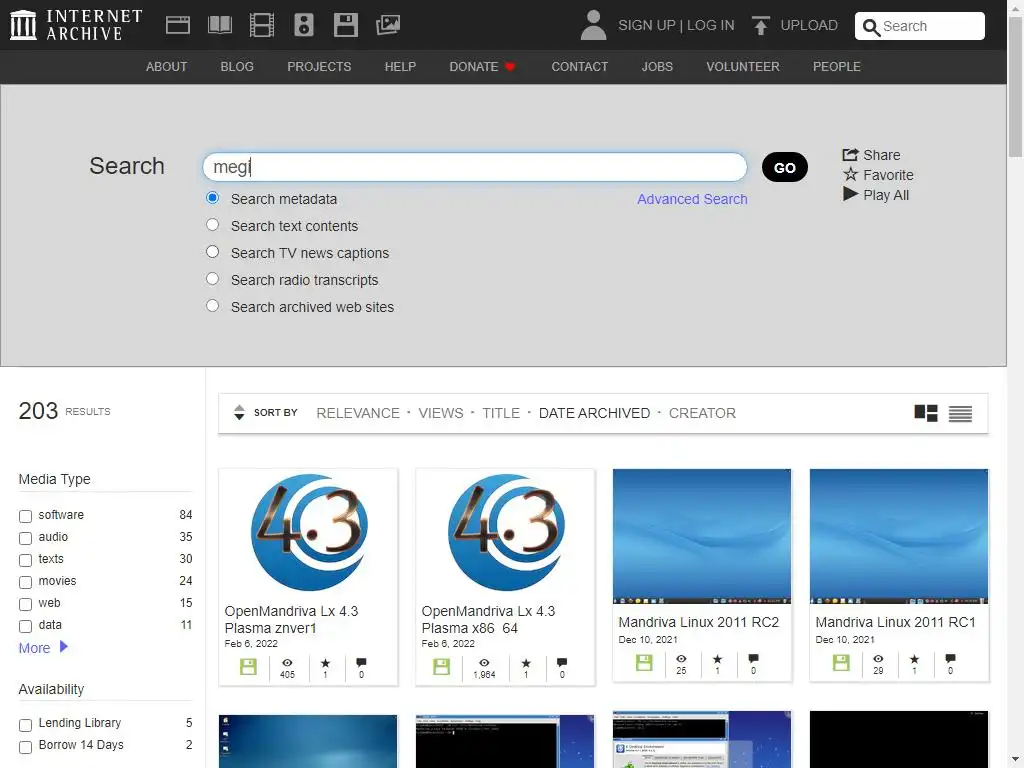Open the ABOUT menu item
The height and width of the screenshot is (768, 1024).
[167, 67]
